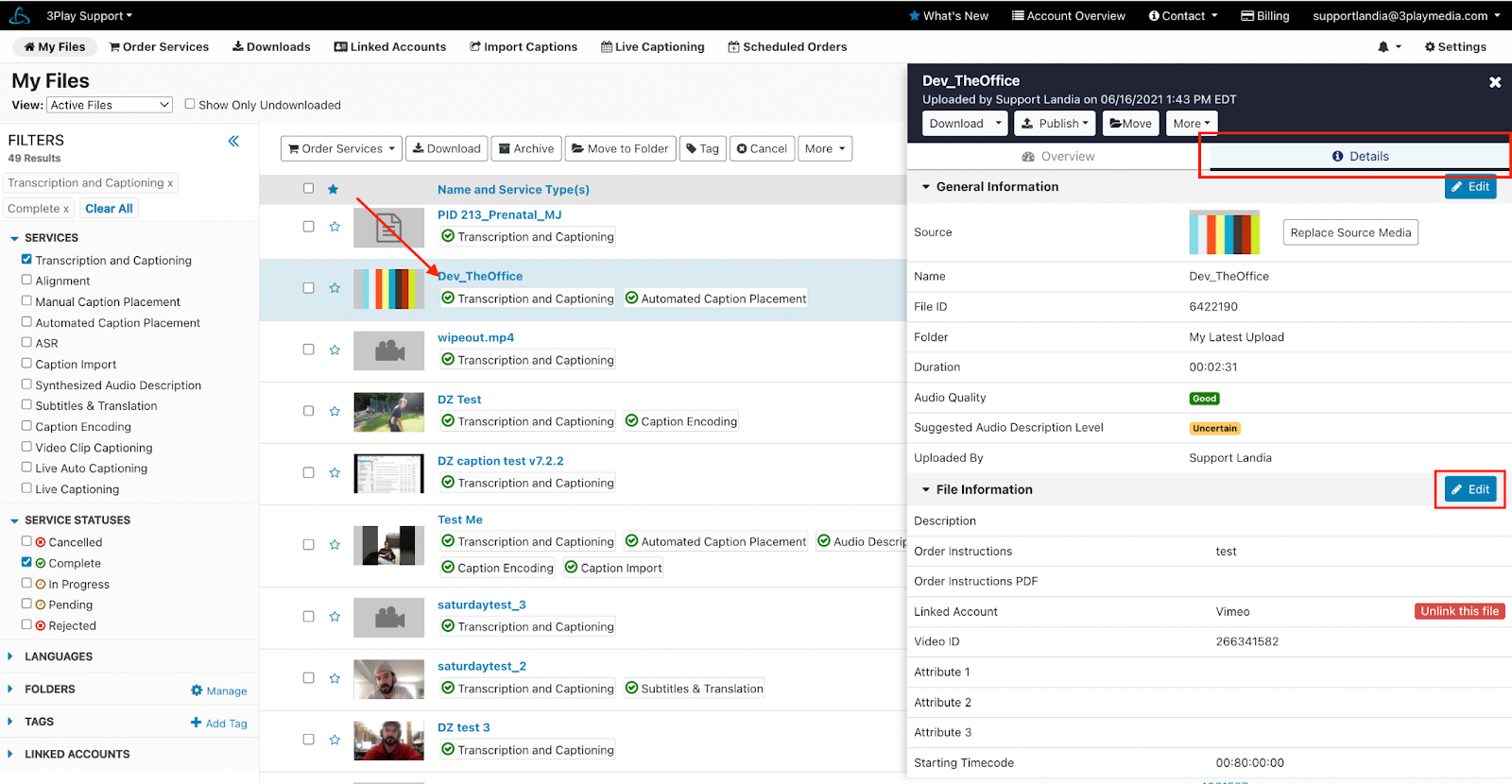Open the DZ Test video thumbnail

coord(388,412)
